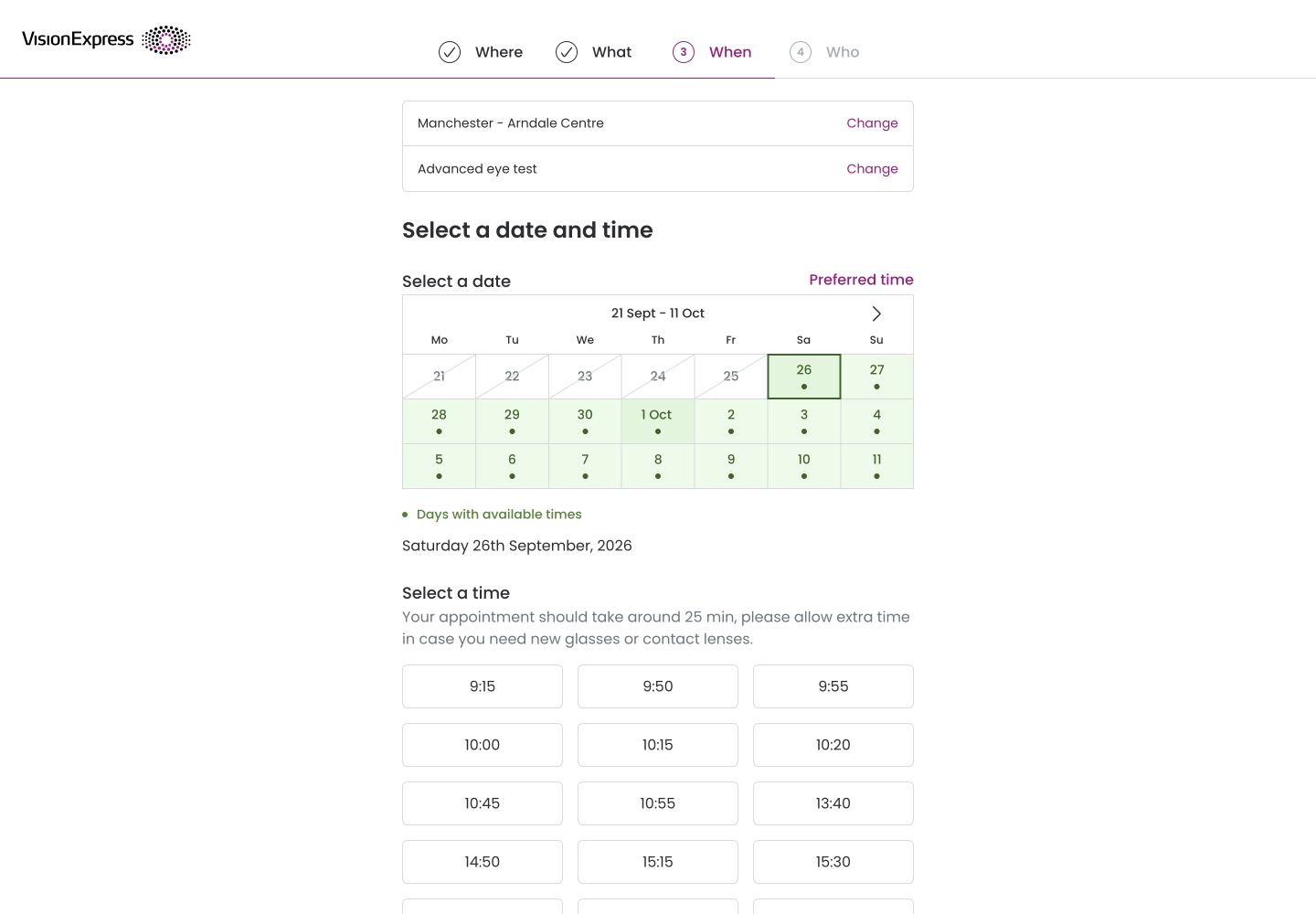Change the Manchester - Arndale Centre store
Image resolution: width=1316 pixels, height=914 pixels.
[x=872, y=123]
